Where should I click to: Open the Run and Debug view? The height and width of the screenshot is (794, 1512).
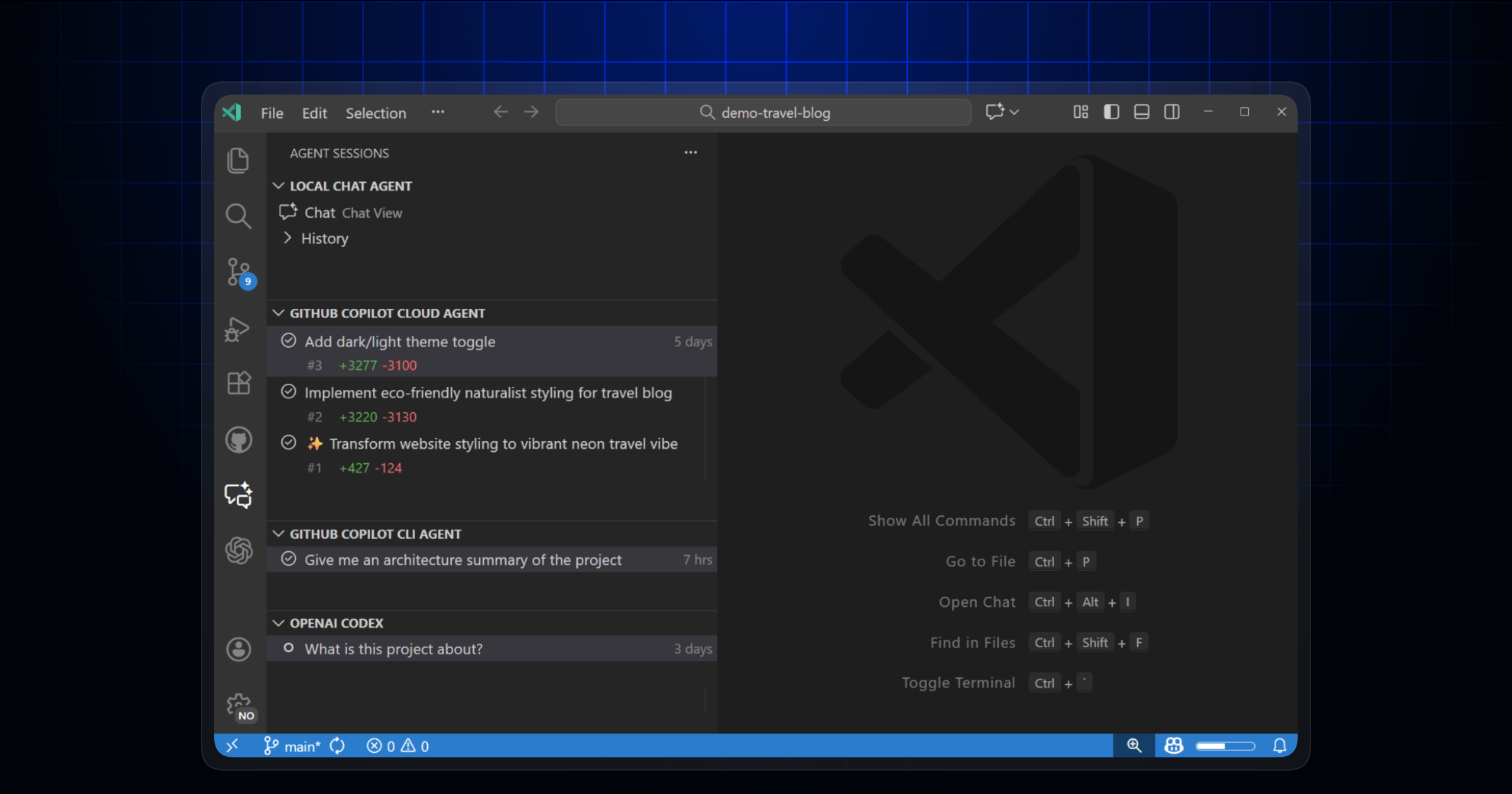point(238,328)
